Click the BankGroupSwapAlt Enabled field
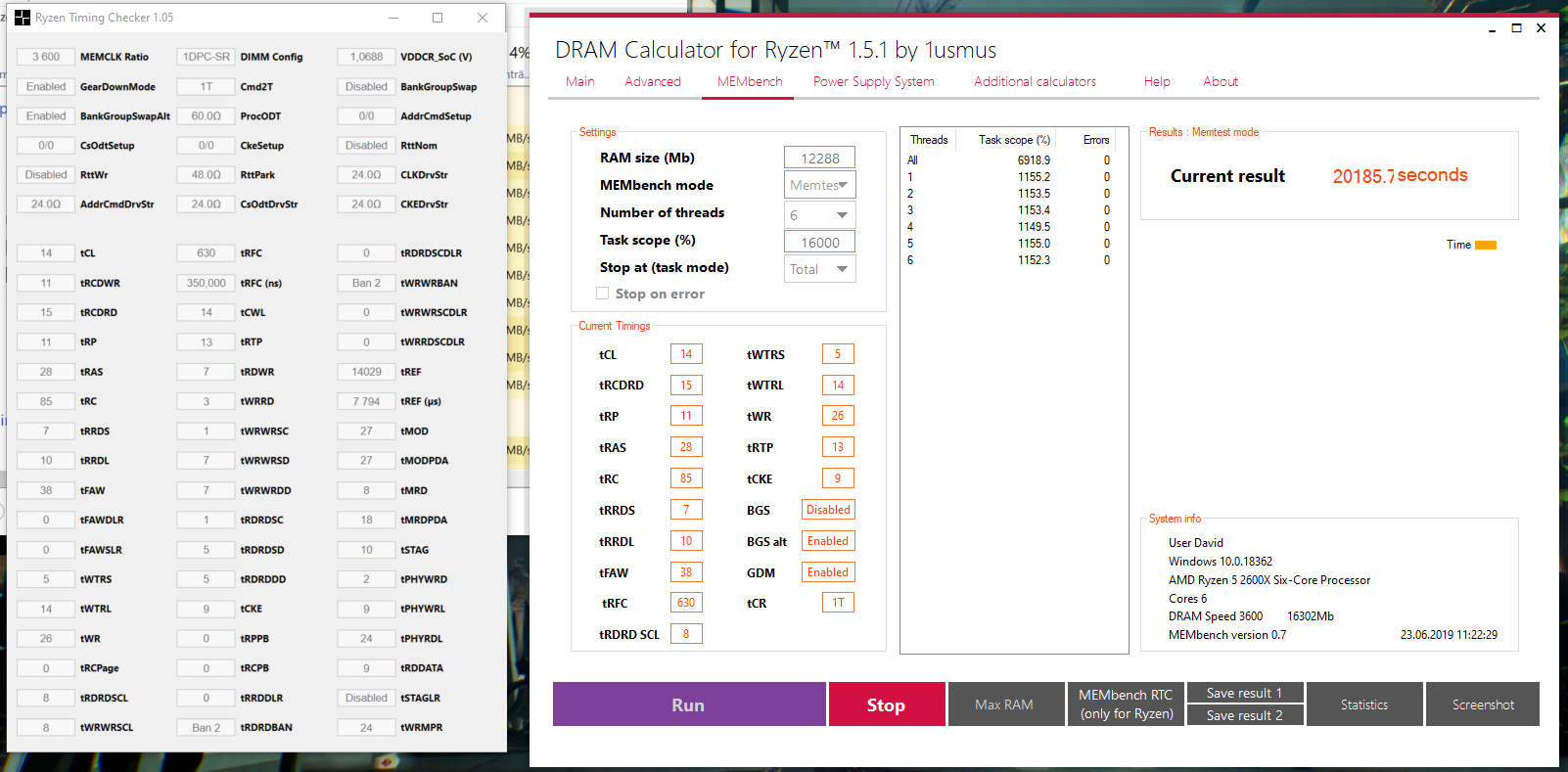1568x772 pixels. (x=46, y=115)
